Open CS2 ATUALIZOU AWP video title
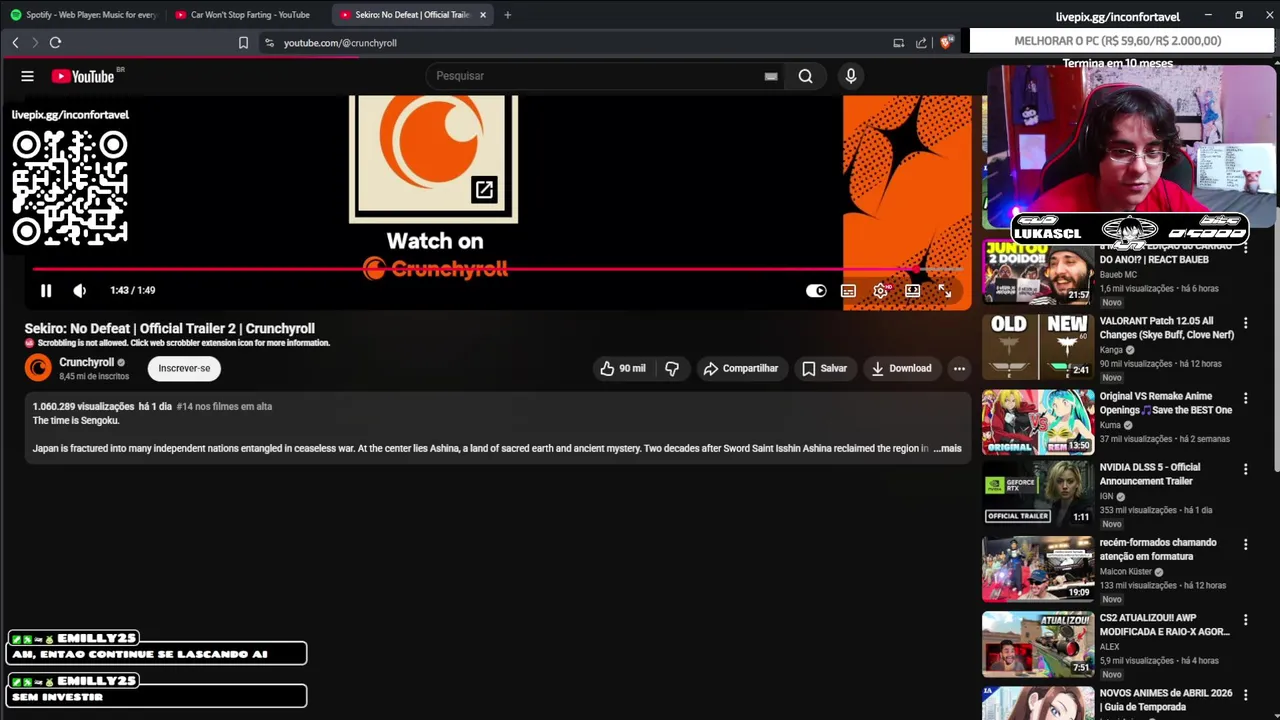 [1165, 625]
